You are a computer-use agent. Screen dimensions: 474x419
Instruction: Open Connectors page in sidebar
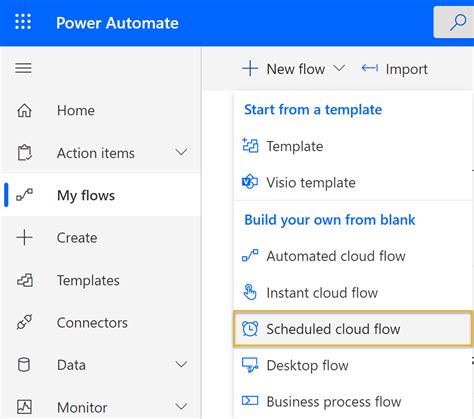coord(101,322)
